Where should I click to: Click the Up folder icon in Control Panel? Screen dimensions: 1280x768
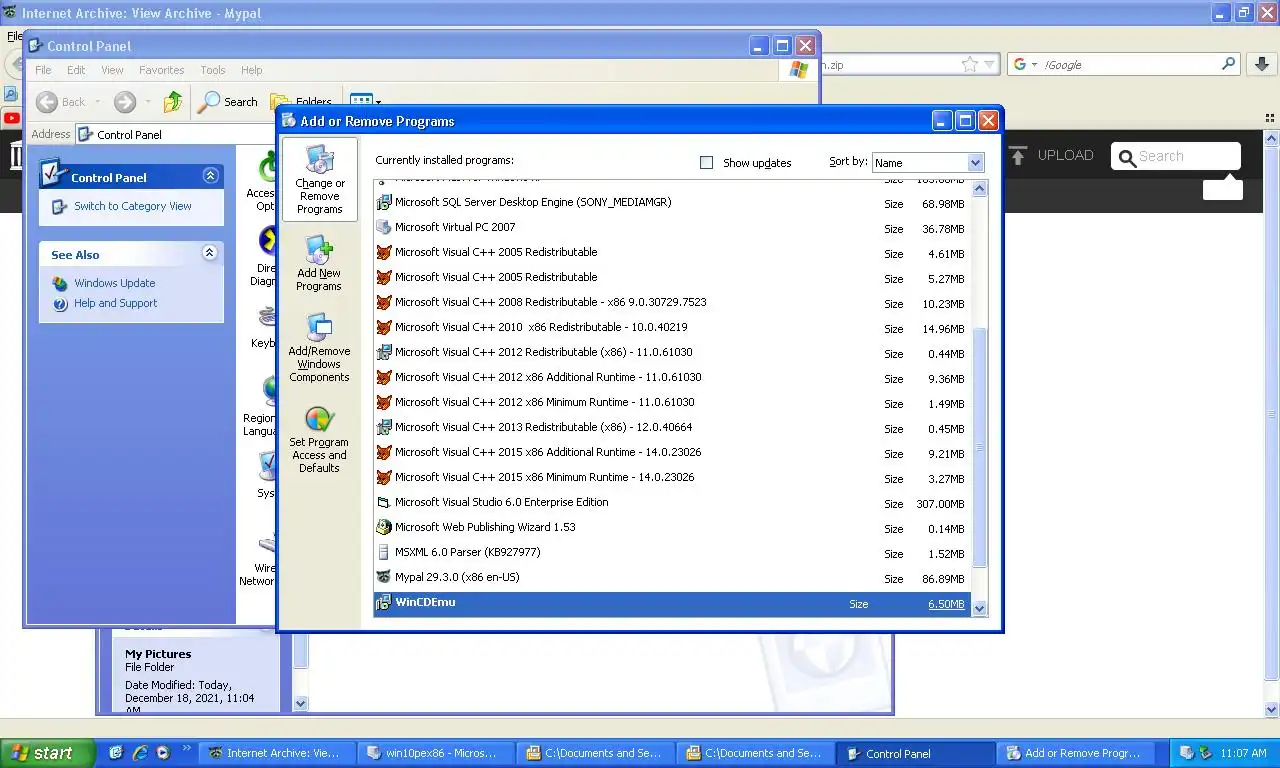pos(173,101)
